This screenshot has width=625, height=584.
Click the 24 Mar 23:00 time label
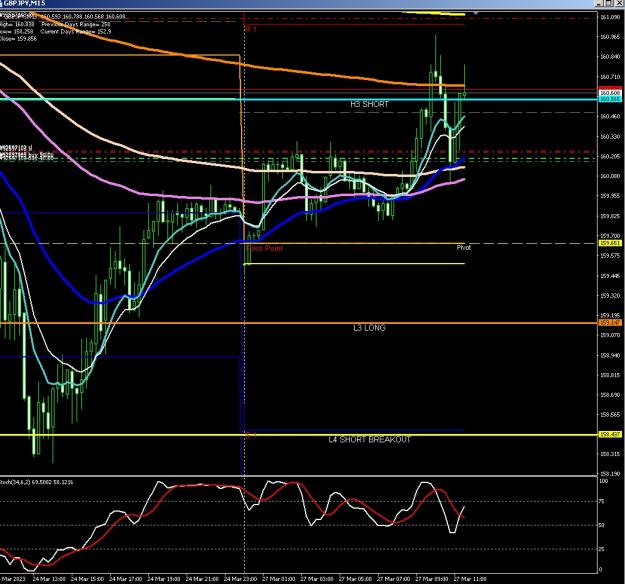(x=240, y=579)
